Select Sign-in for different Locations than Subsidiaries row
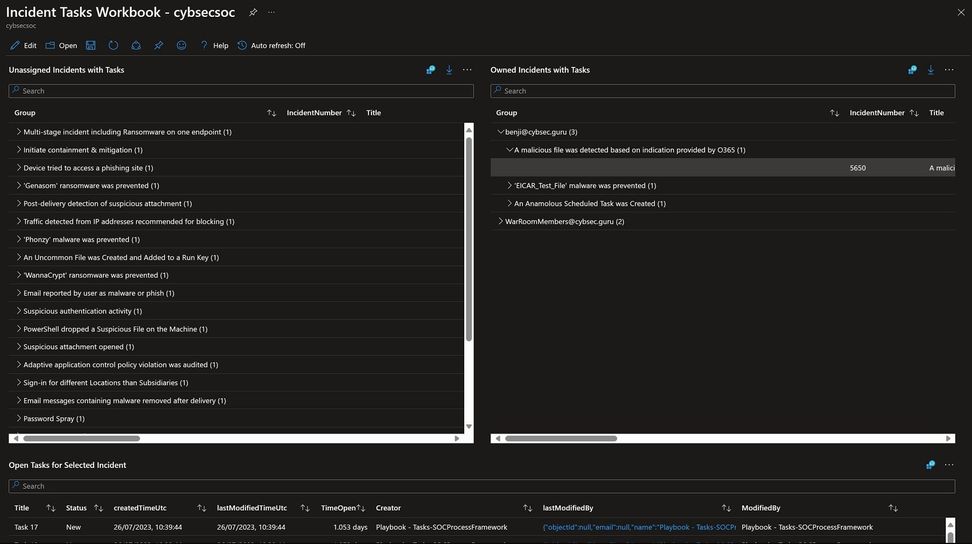Image resolution: width=972 pixels, height=544 pixels. pos(236,382)
